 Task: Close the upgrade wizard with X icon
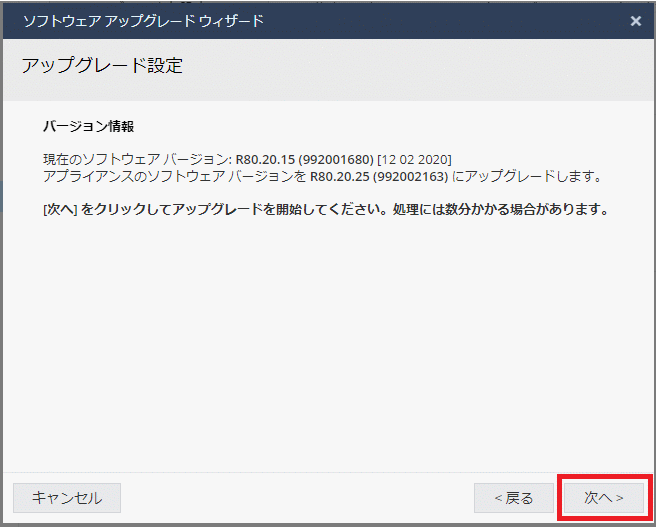click(636, 20)
